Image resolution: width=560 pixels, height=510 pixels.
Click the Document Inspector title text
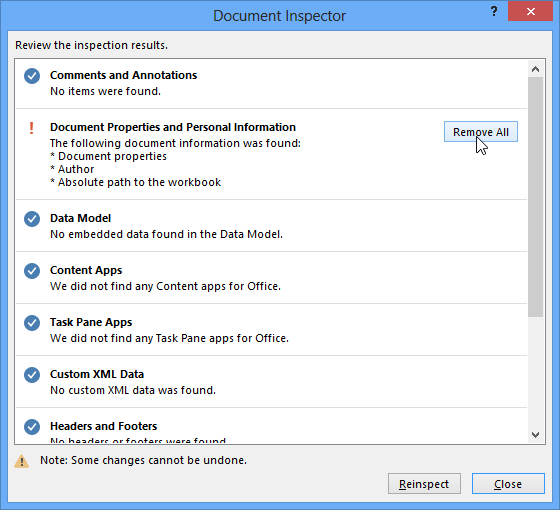tap(280, 16)
